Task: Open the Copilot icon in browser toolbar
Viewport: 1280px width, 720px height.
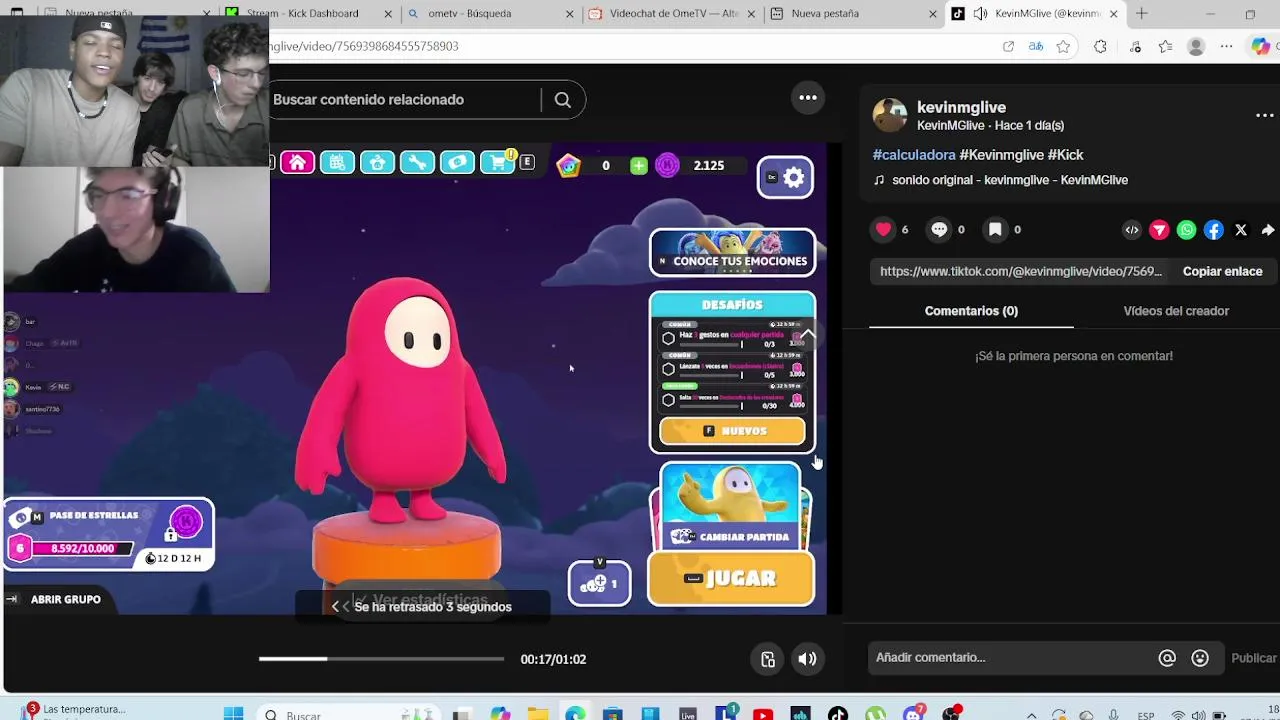Action: (1260, 46)
